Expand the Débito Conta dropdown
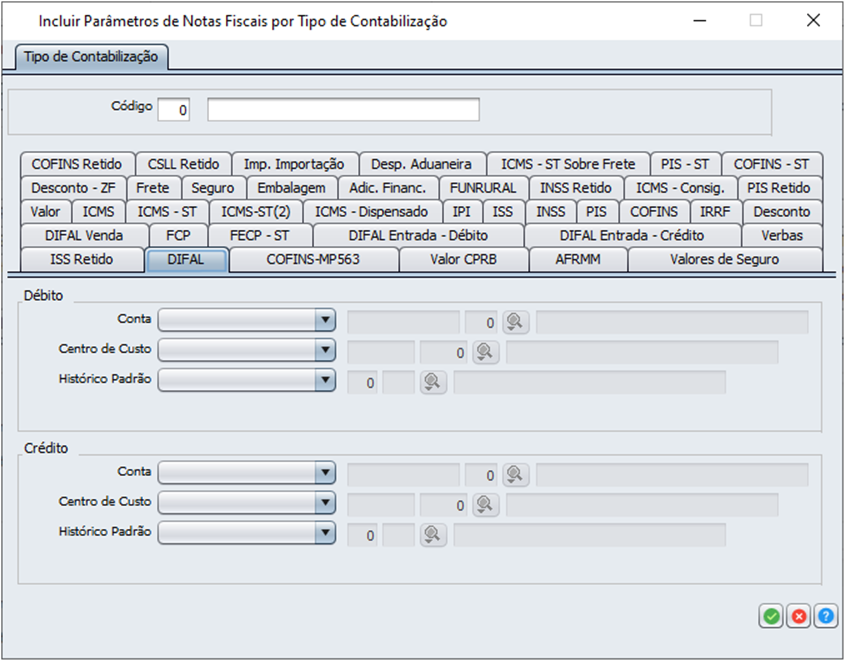This screenshot has width=846, height=662. (324, 321)
